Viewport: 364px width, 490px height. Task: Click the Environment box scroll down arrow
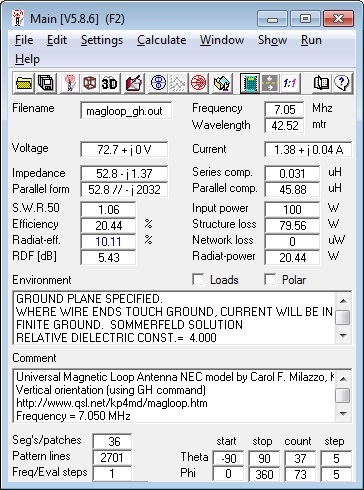pos(343,336)
